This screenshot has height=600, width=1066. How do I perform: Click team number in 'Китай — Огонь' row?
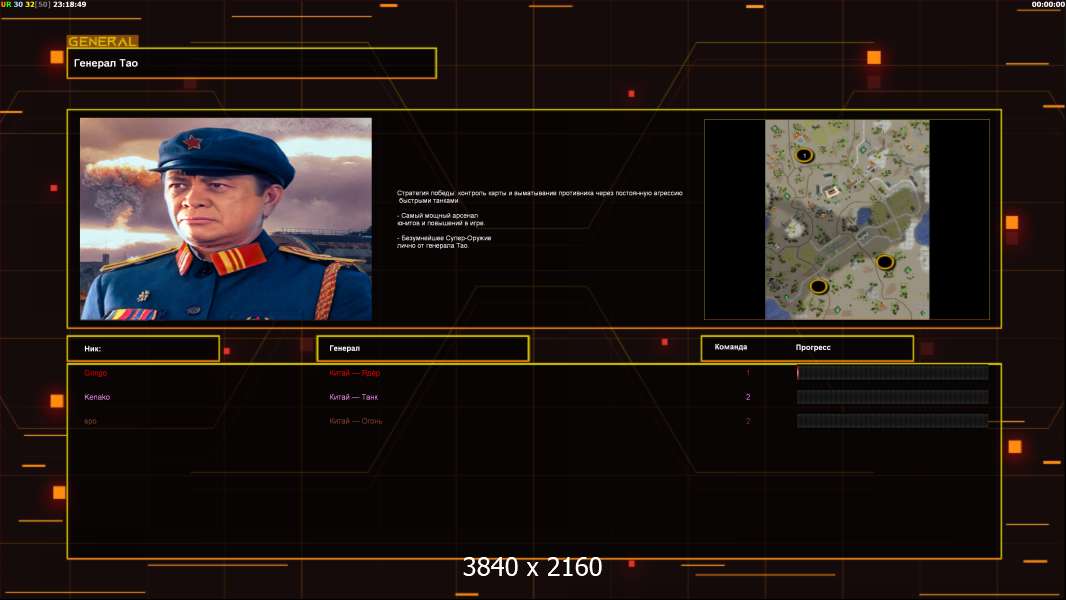pos(748,421)
